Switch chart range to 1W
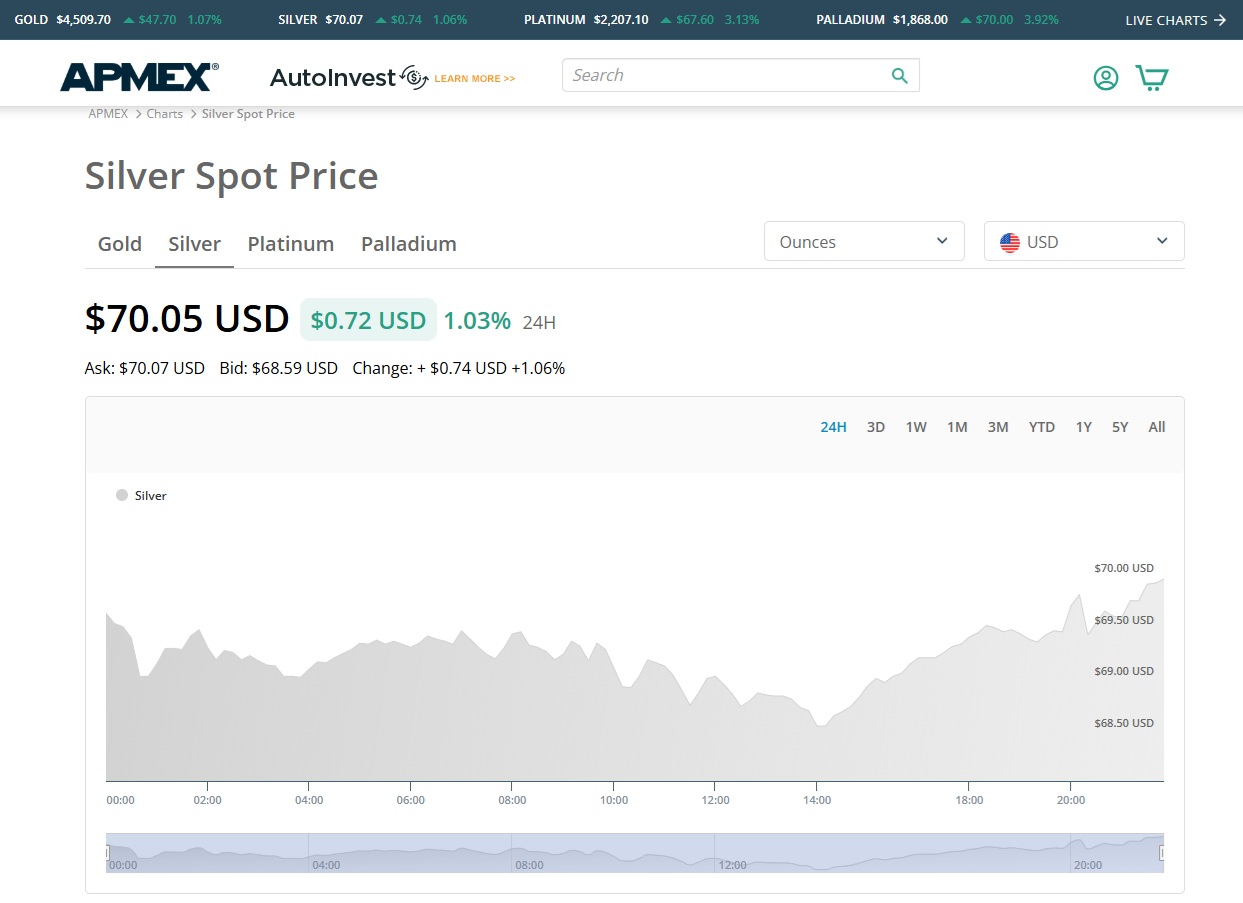 [916, 427]
